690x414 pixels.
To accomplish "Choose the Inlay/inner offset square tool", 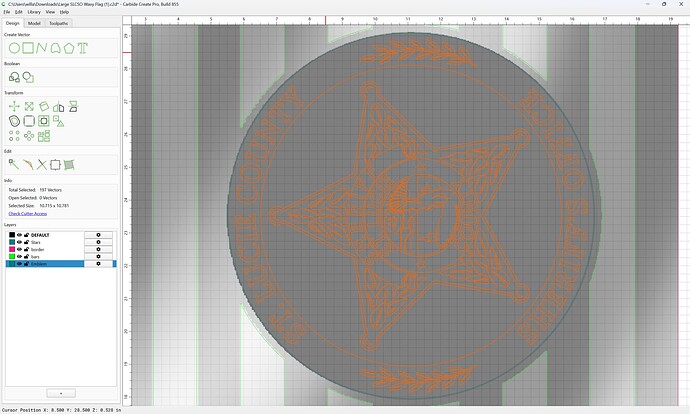I will [44, 121].
